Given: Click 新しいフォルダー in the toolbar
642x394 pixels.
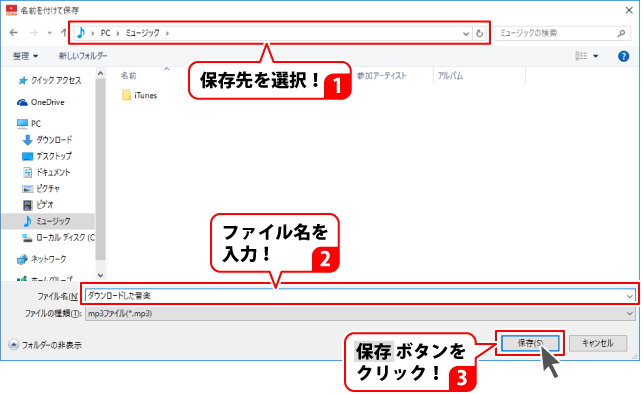Looking at the screenshot, I should click(83, 56).
